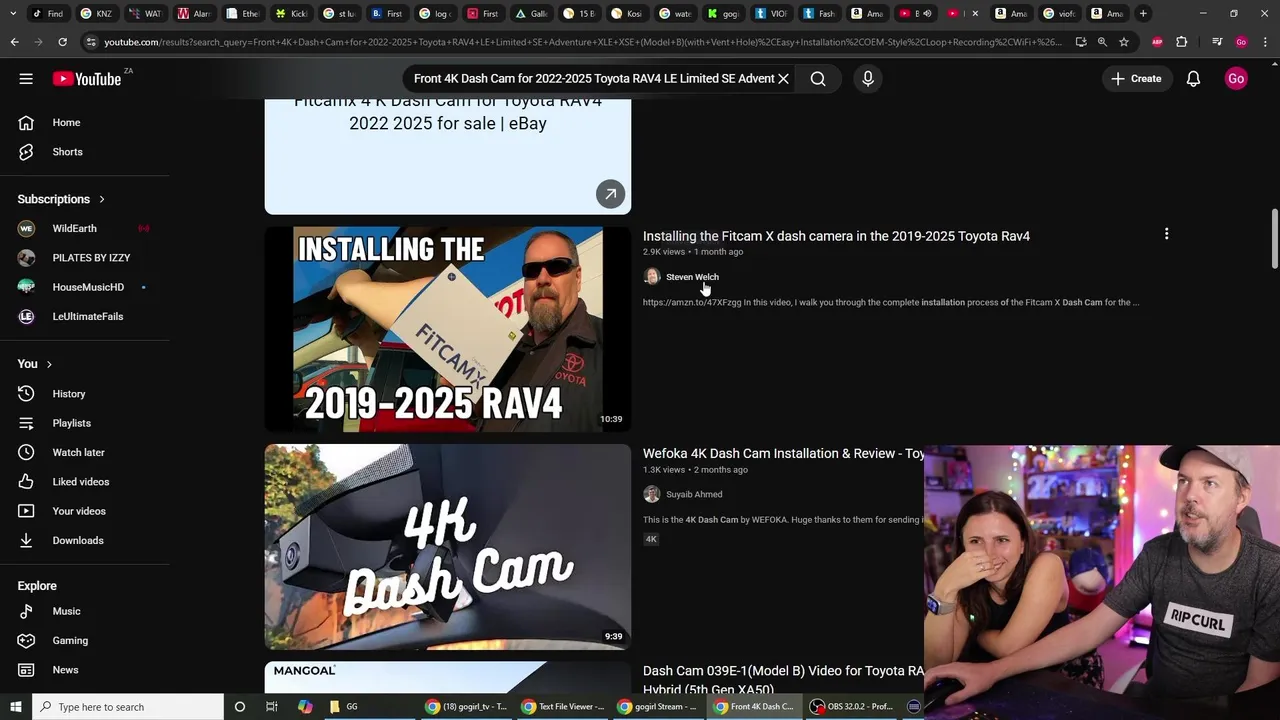Expand the You section
The height and width of the screenshot is (720, 1280).
coord(35,364)
